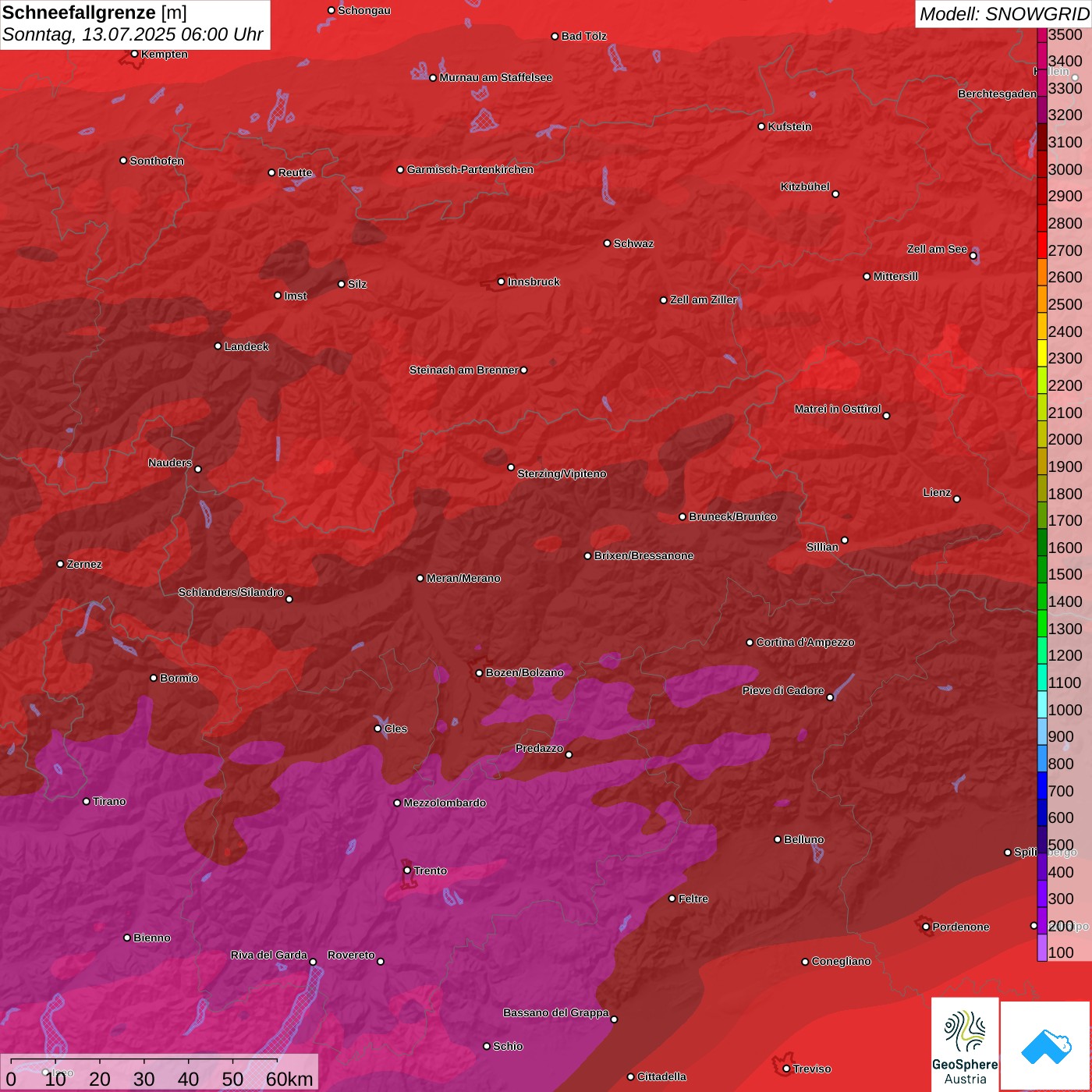Click the Brixen/Bressanone label
Image resolution: width=1092 pixels, height=1092 pixels.
[x=644, y=555]
